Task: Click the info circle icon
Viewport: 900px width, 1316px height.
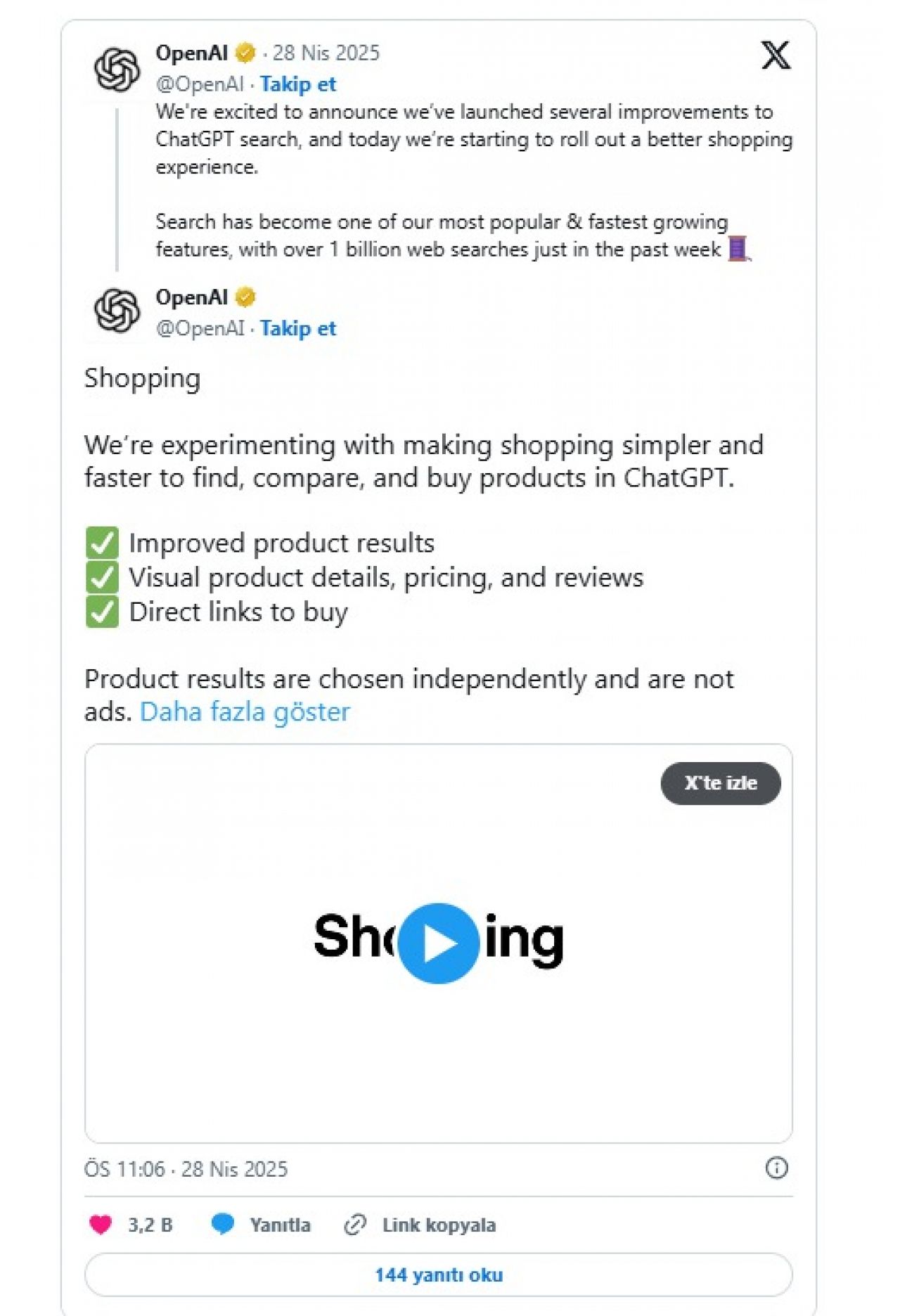Action: pos(776,1168)
